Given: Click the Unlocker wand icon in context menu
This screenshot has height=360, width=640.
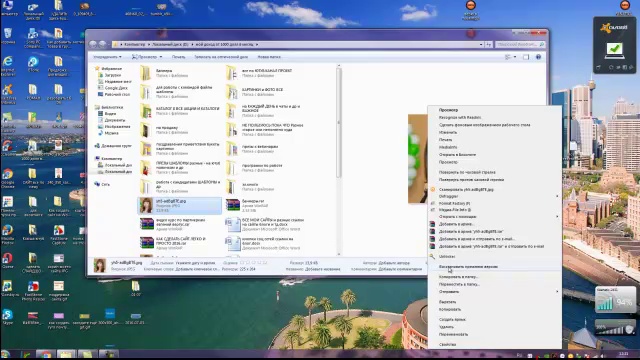Looking at the screenshot, I should tap(433, 256).
